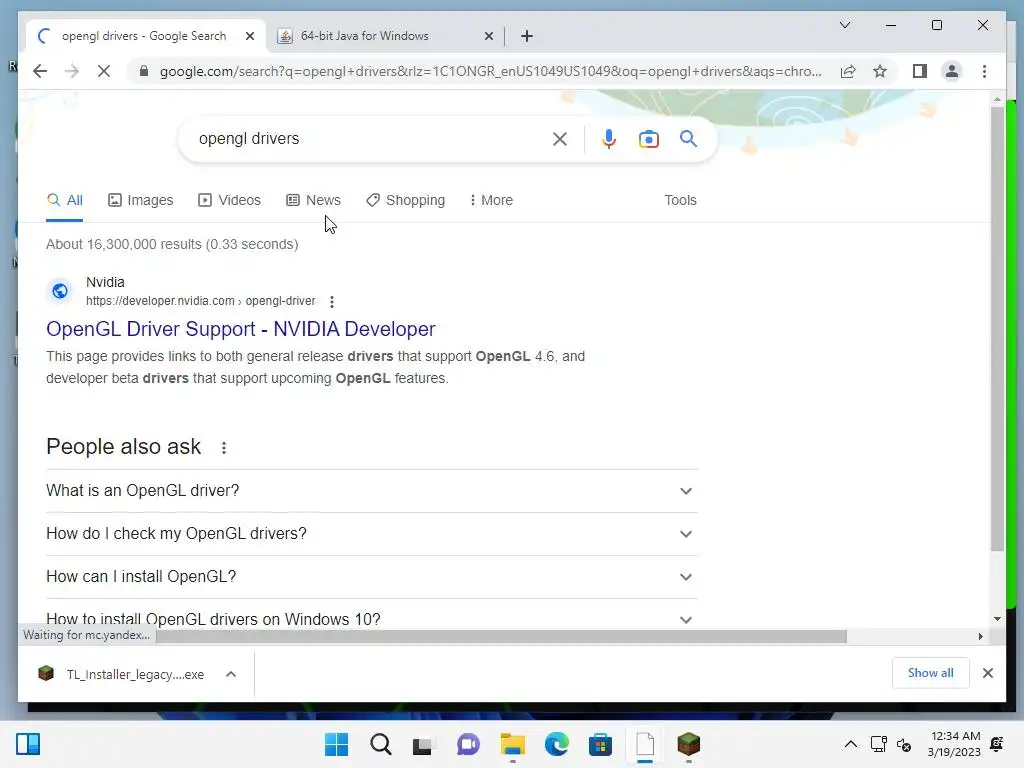
Task: Close the downloads bar
Action: tap(987, 673)
